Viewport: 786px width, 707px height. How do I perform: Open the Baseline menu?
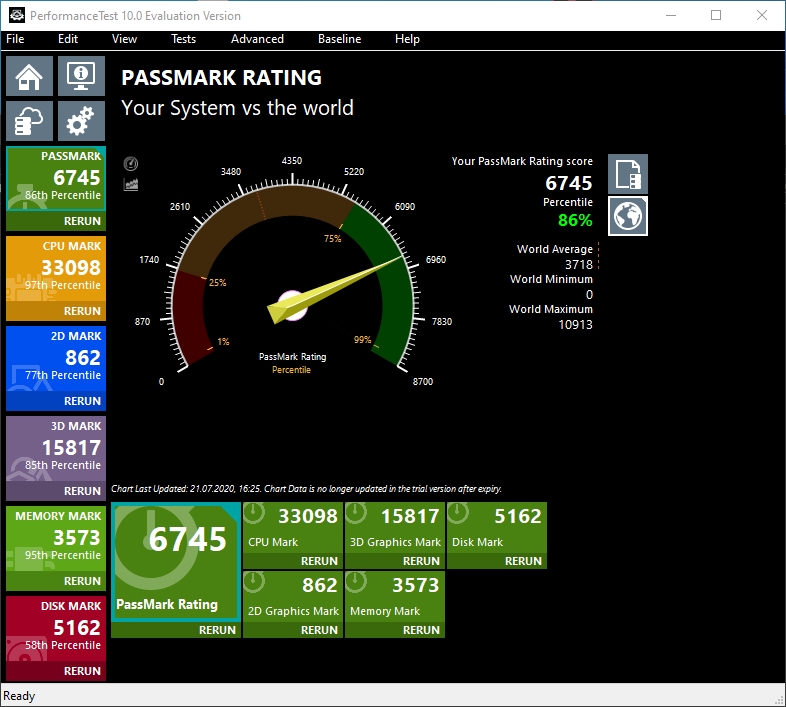pos(339,39)
